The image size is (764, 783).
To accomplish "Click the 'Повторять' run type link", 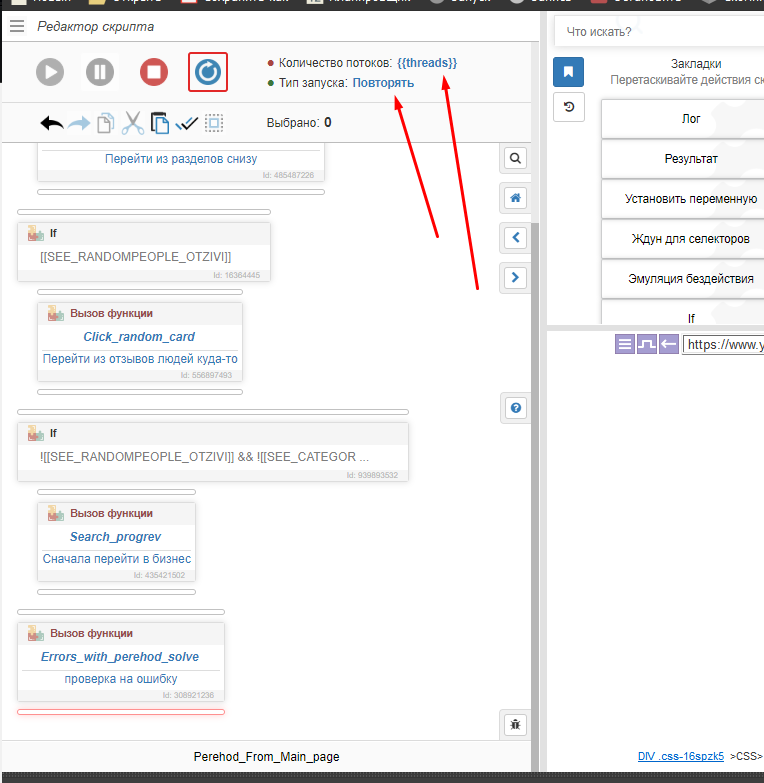I will click(x=383, y=83).
